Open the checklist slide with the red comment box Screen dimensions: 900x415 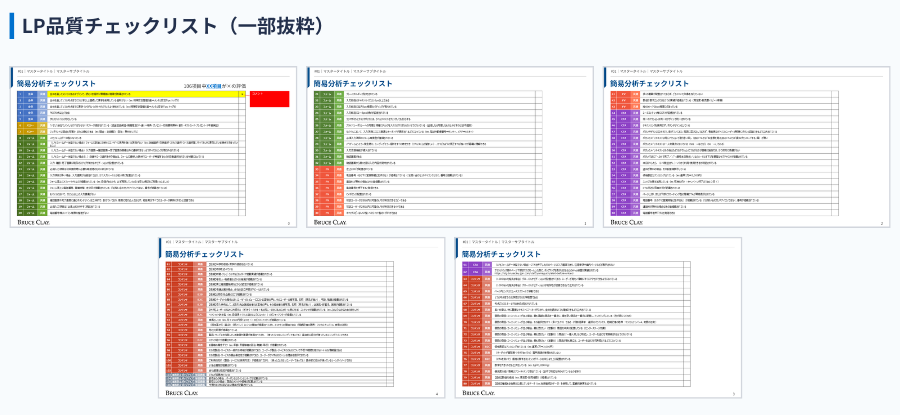tap(153, 147)
